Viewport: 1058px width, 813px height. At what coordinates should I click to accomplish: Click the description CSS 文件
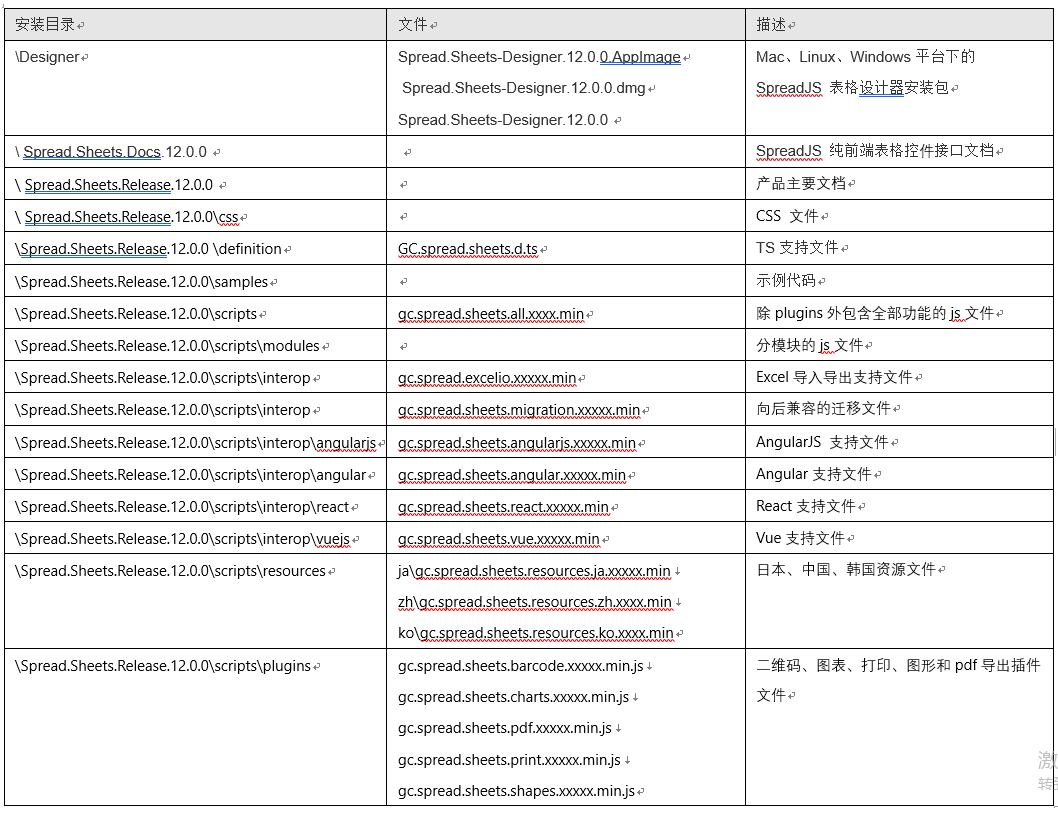point(787,216)
